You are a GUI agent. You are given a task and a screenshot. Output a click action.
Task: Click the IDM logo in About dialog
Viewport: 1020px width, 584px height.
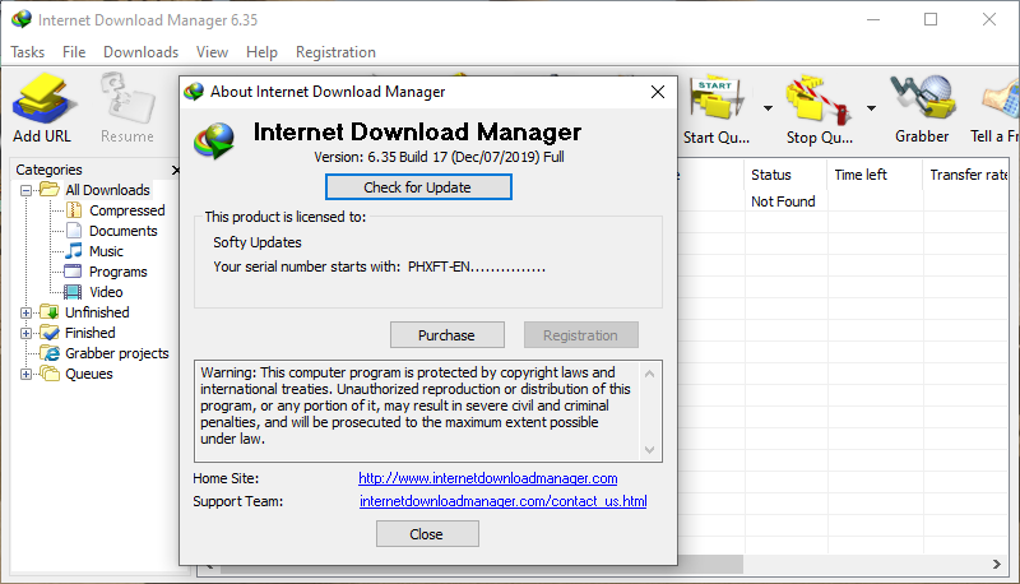tap(215, 140)
